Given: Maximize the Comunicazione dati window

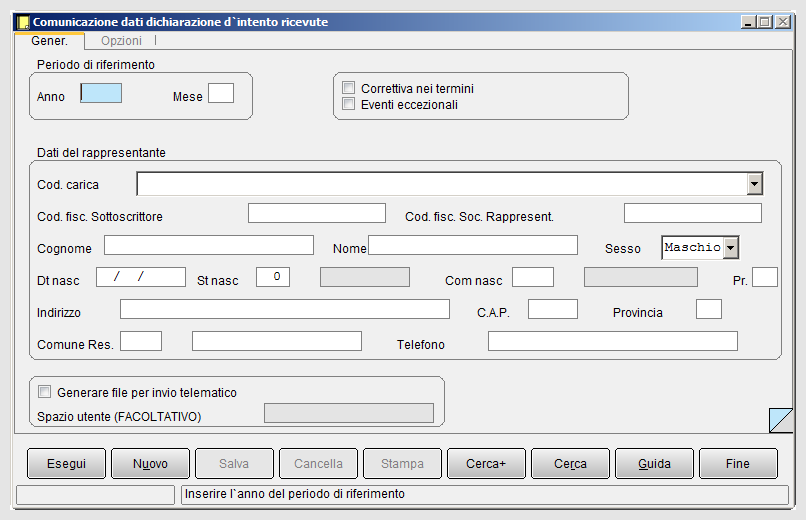Looking at the screenshot, I should pyautogui.click(x=765, y=22).
